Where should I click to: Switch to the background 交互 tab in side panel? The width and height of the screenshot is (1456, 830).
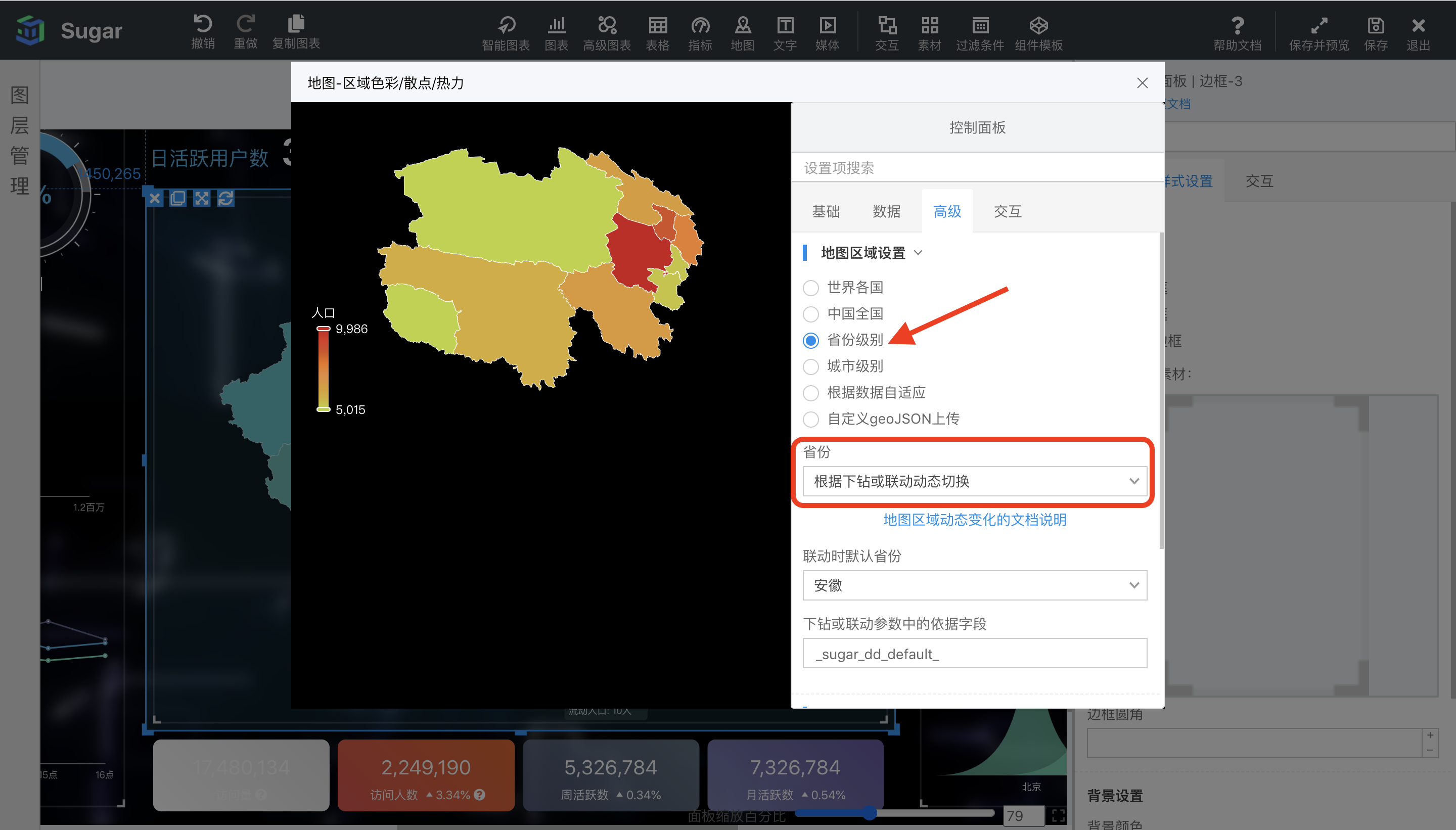(x=1259, y=181)
